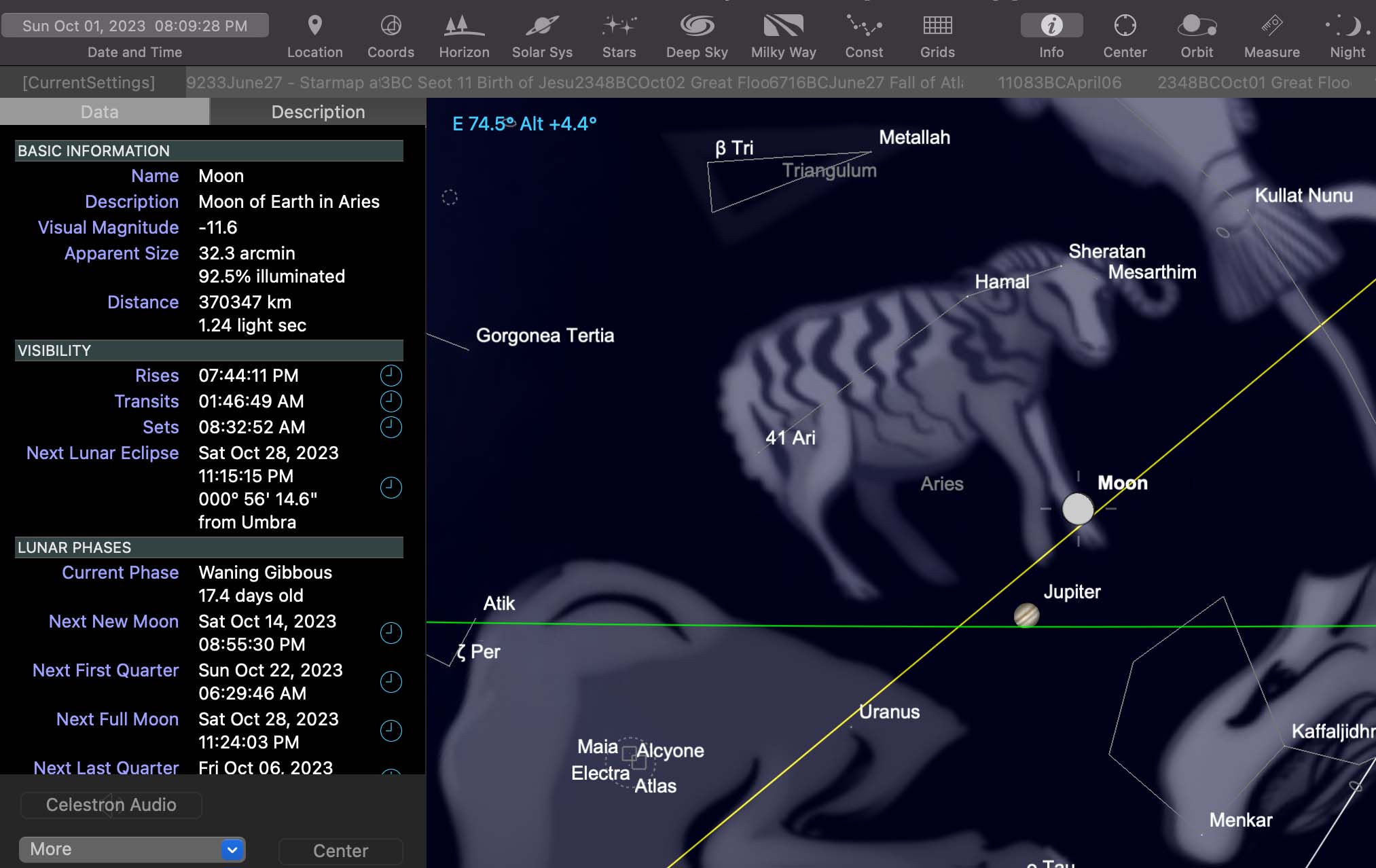The width and height of the screenshot is (1376, 868).
Task: Click the Center button in info panel
Action: click(341, 851)
